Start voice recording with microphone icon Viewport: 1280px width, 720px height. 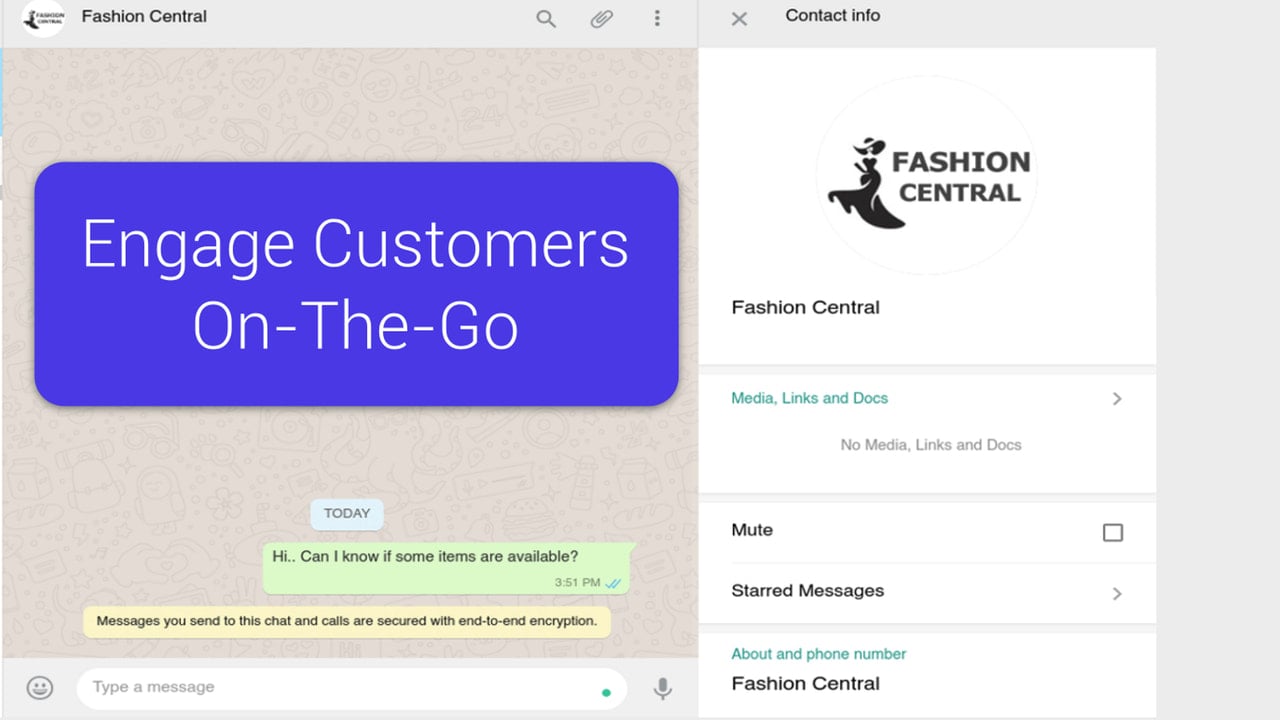click(x=662, y=688)
